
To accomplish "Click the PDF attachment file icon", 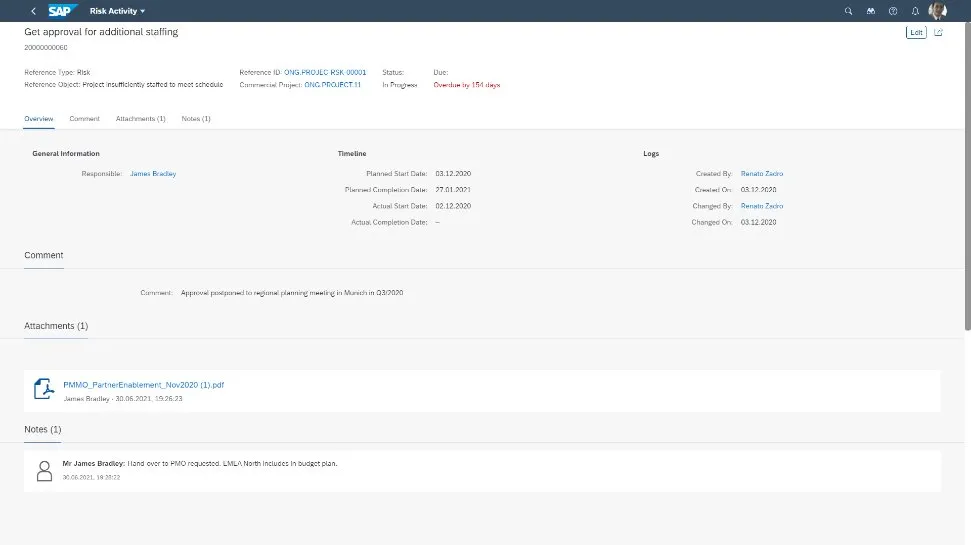I will 44,389.
